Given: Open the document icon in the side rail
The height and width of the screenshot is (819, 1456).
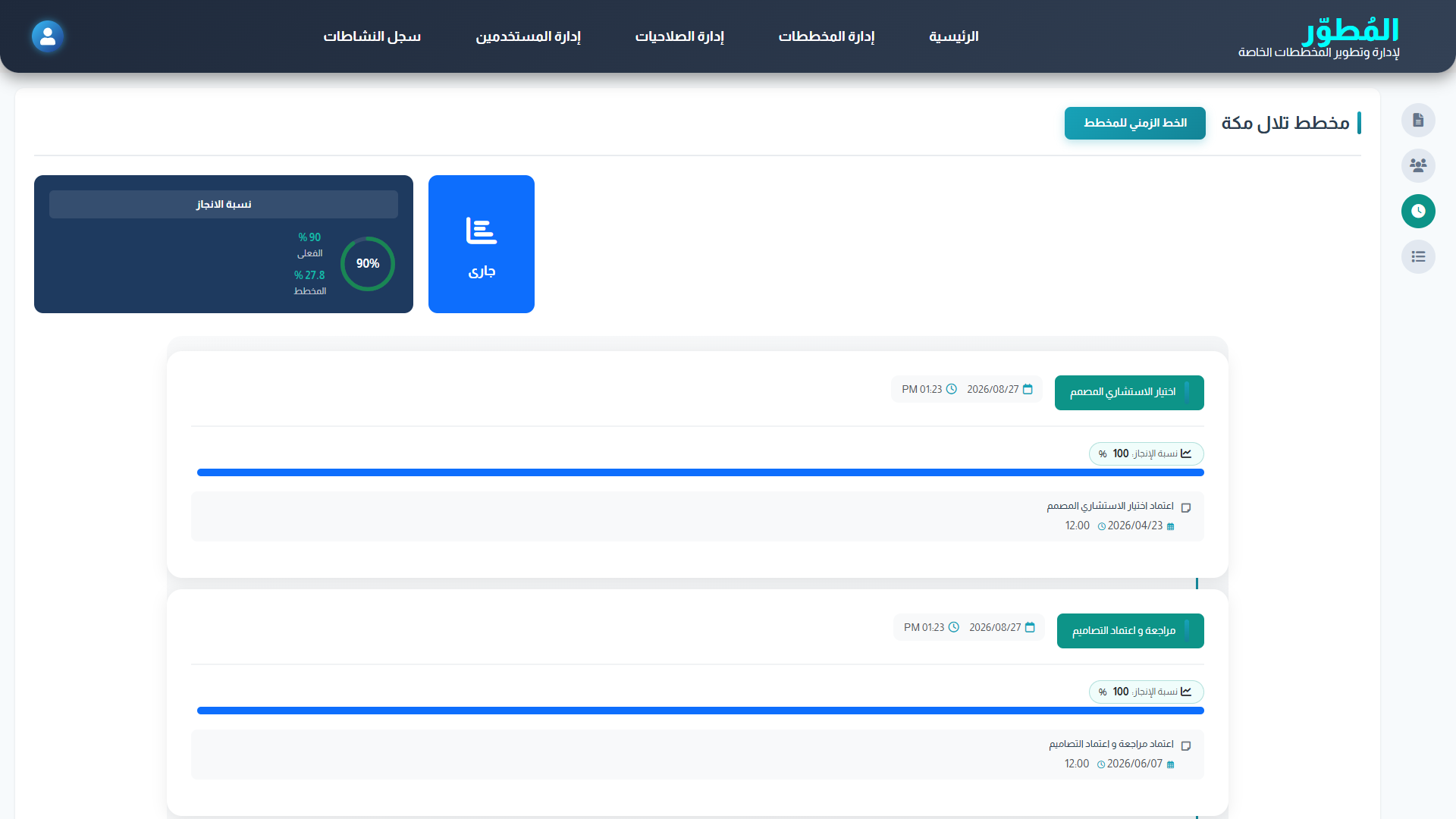Looking at the screenshot, I should [x=1418, y=120].
